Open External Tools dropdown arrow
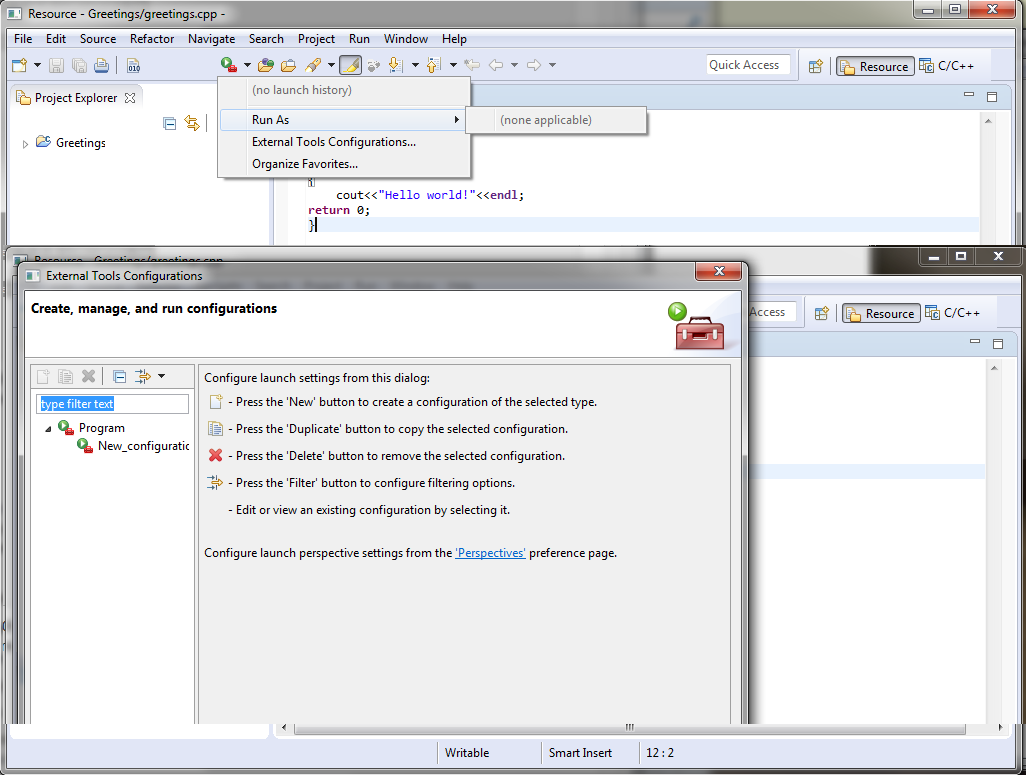Screen dimensions: 1026x775 (x=247, y=65)
